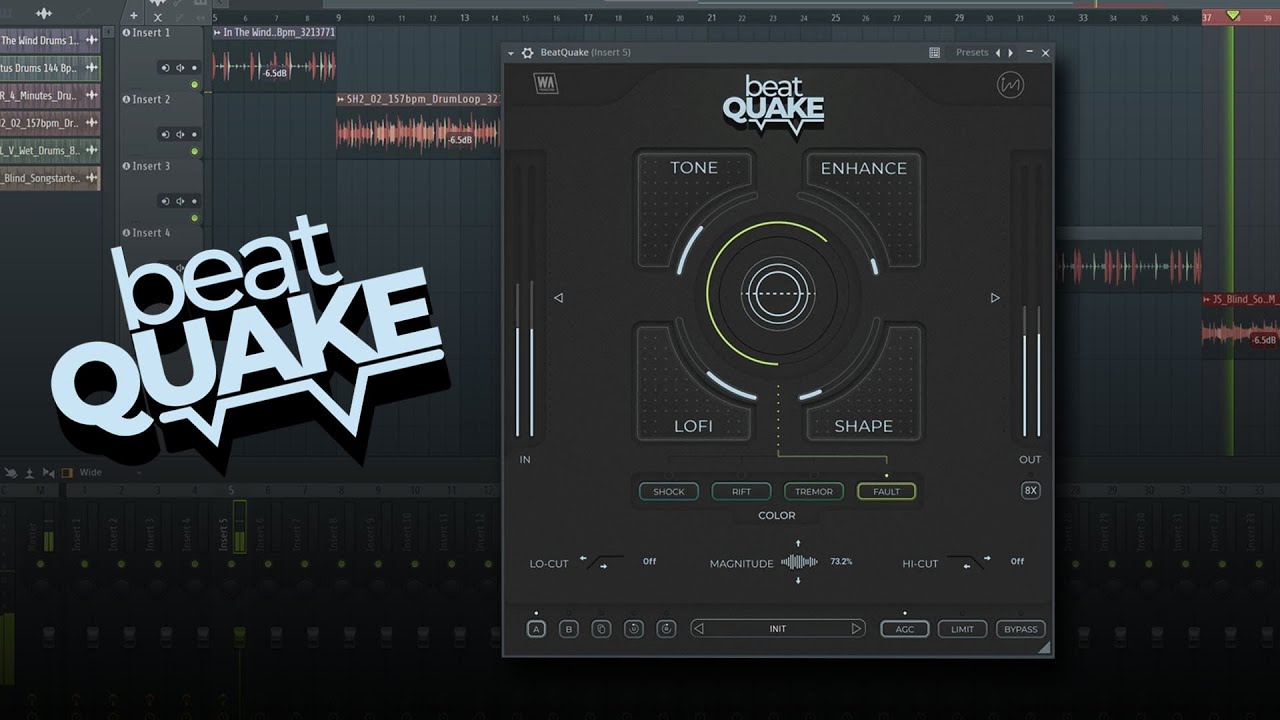1280x720 pixels.
Task: Select the 'Drums 144 Bp' sample in picker
Action: pos(50,68)
